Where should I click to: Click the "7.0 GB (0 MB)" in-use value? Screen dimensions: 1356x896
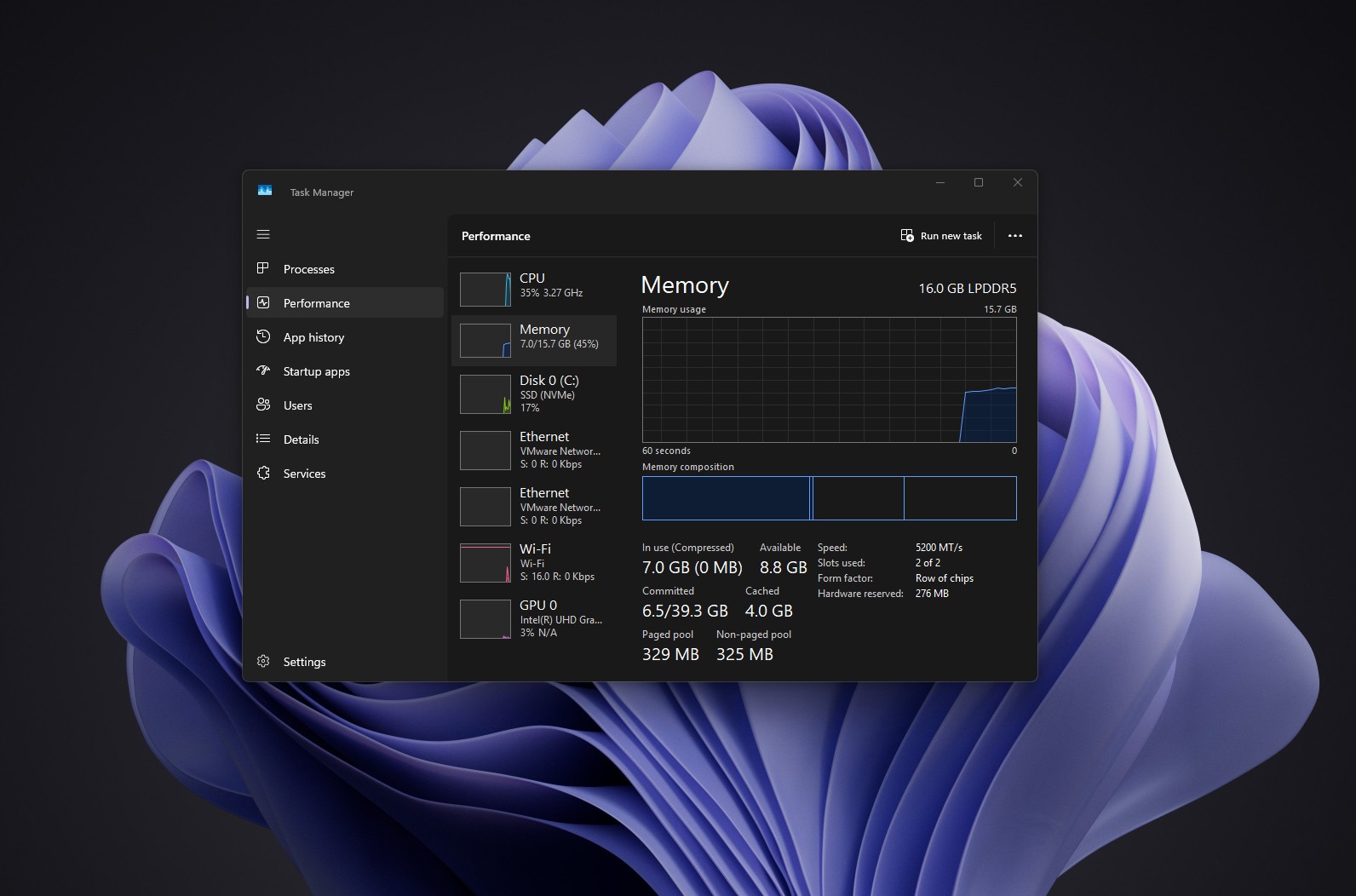click(692, 567)
